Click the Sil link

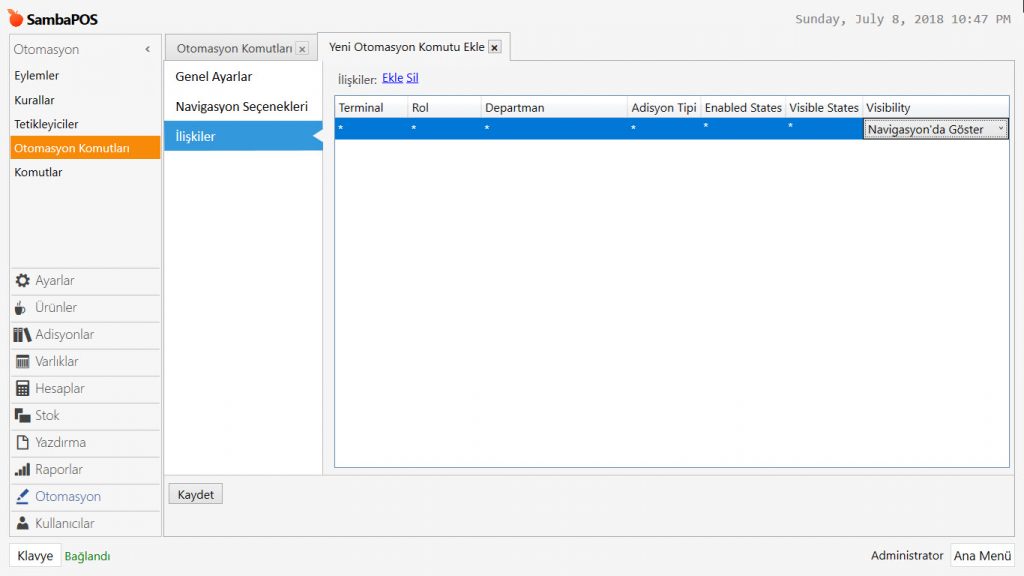click(412, 78)
